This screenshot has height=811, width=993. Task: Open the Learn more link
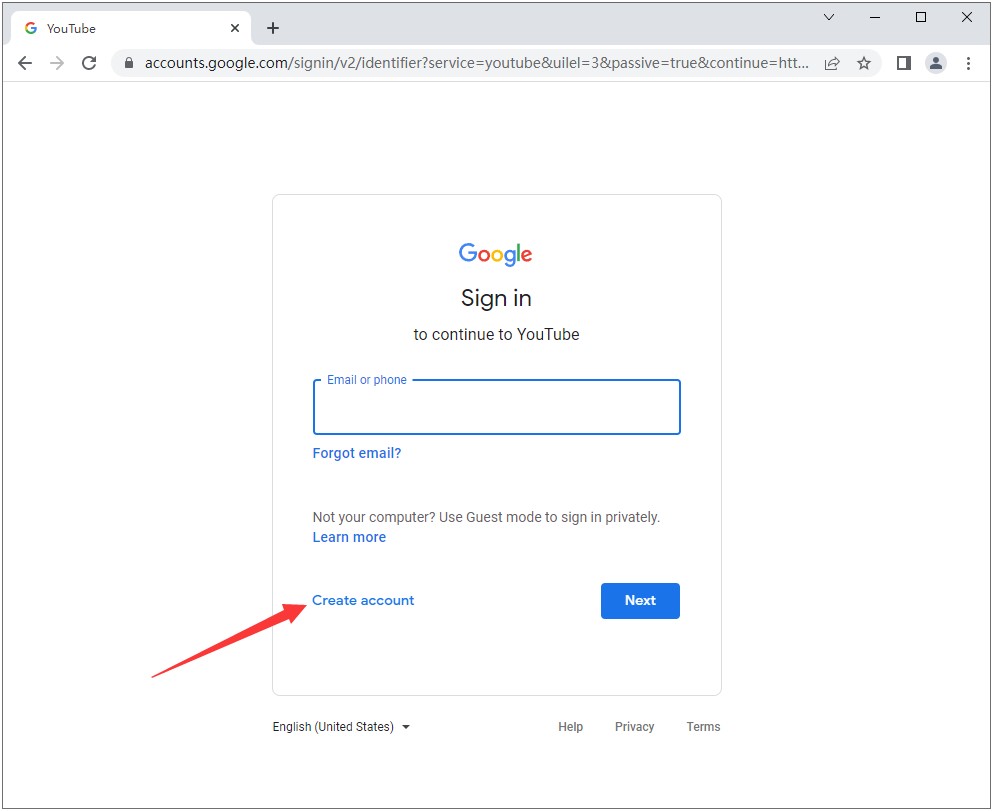349,537
